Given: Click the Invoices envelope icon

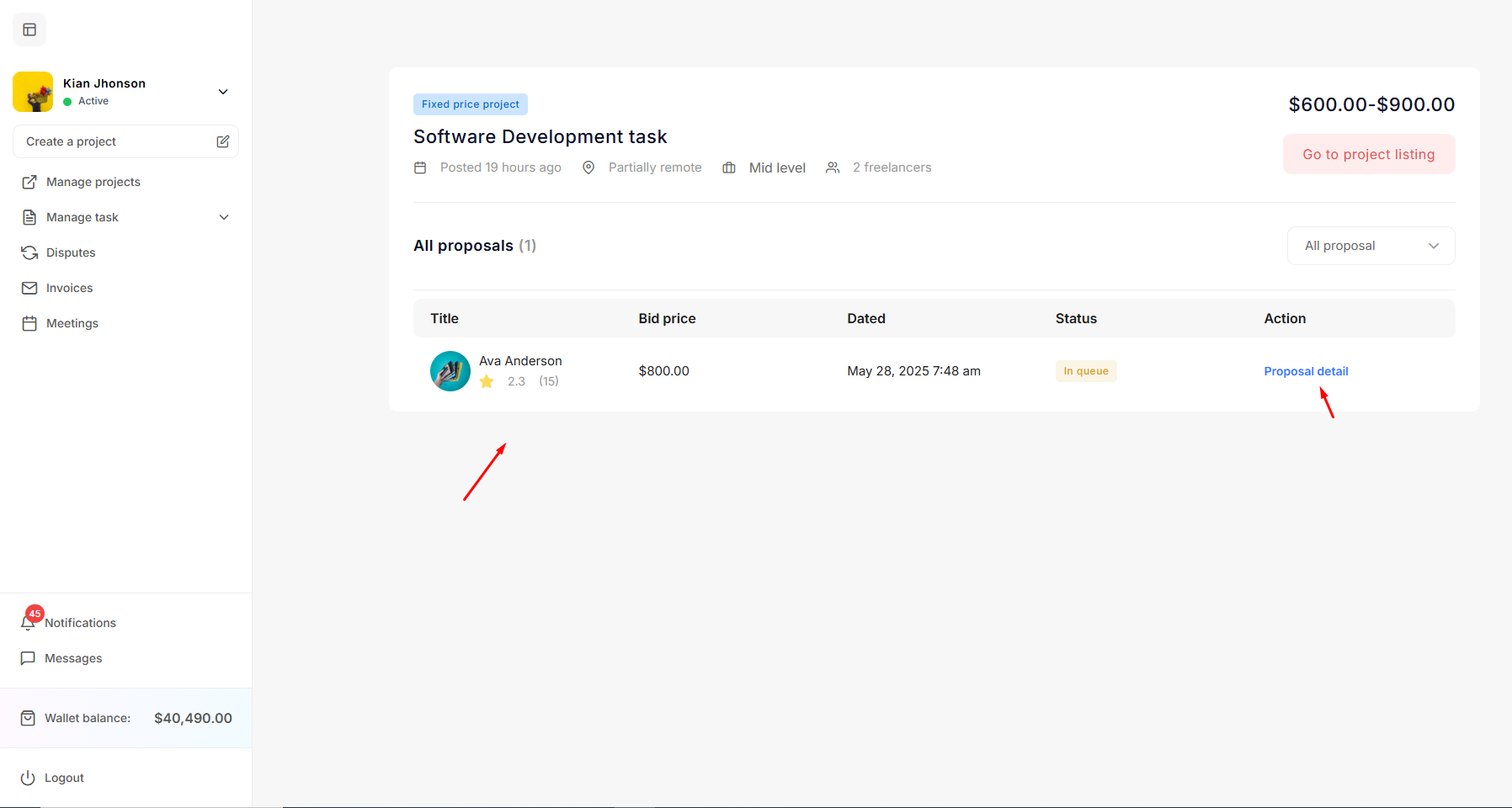Looking at the screenshot, I should pyautogui.click(x=29, y=288).
